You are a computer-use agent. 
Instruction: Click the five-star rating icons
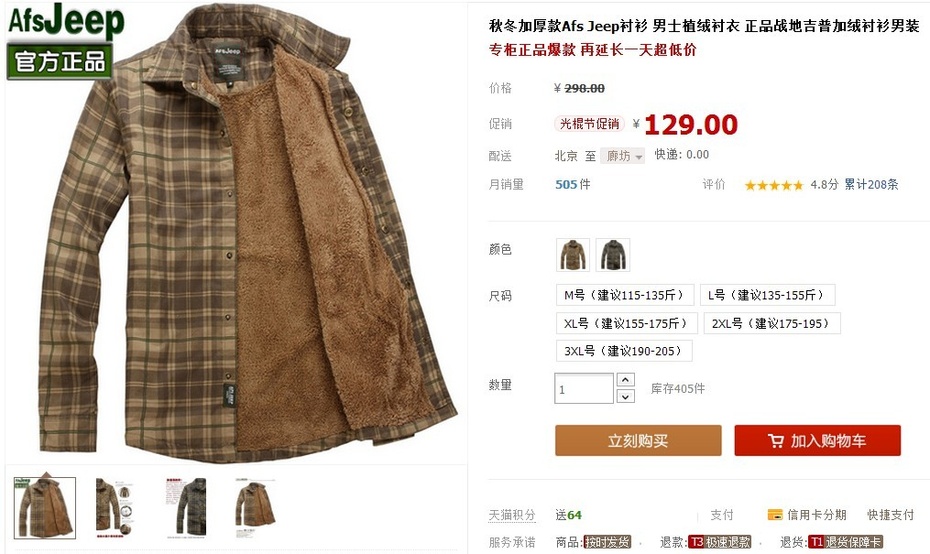coord(773,185)
